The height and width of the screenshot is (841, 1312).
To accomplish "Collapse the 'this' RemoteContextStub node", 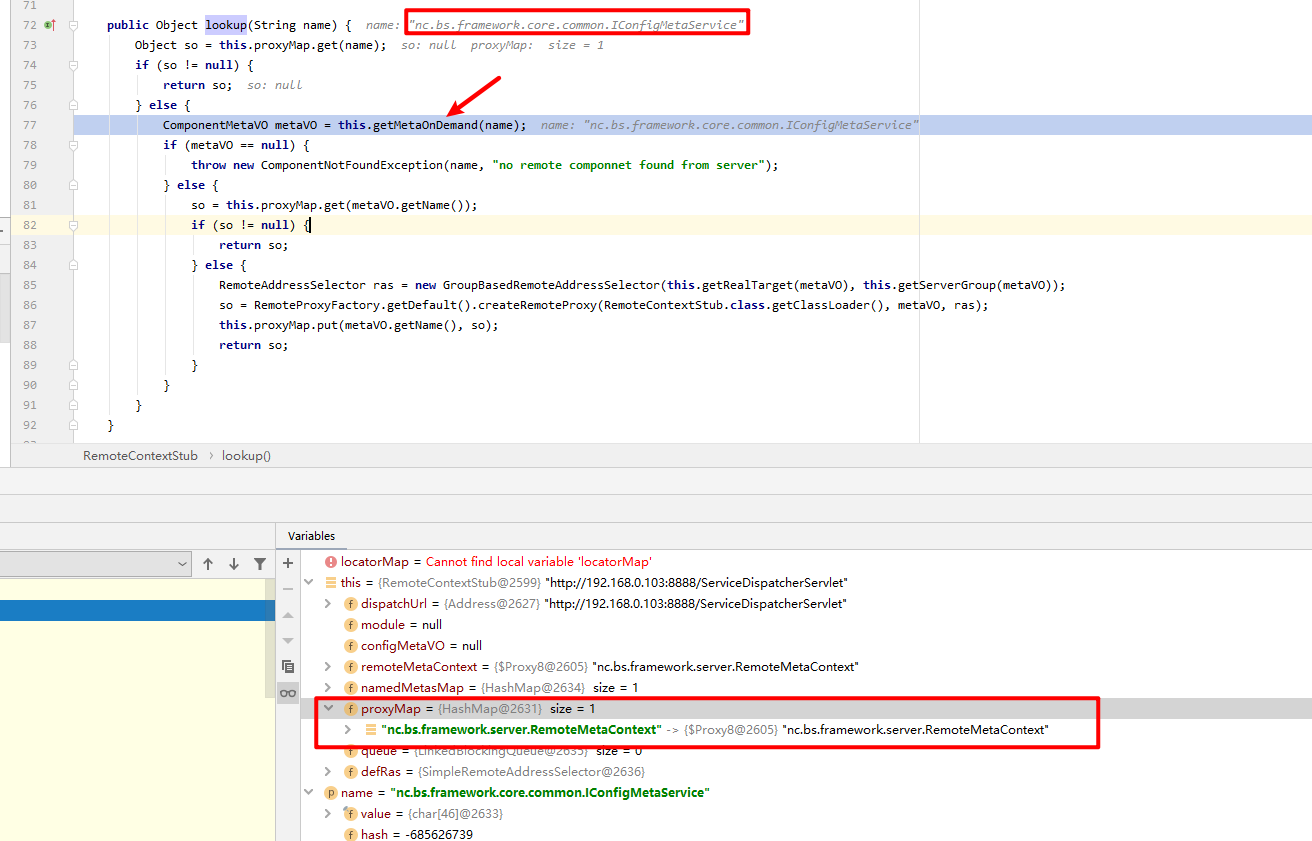I will pos(309,582).
